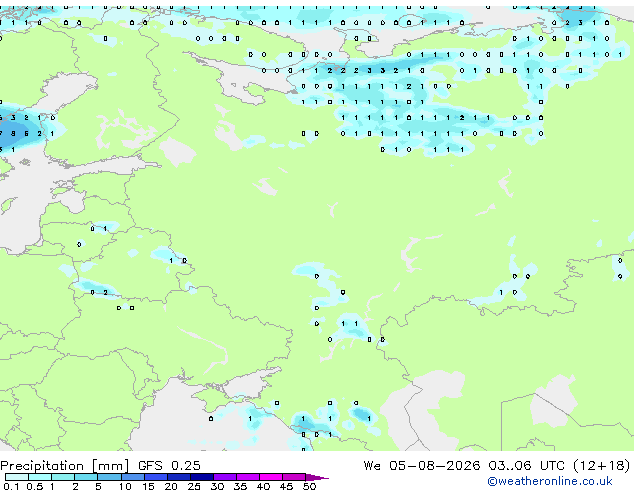Choose the 20–25 mm legend swatch

click(x=179, y=477)
